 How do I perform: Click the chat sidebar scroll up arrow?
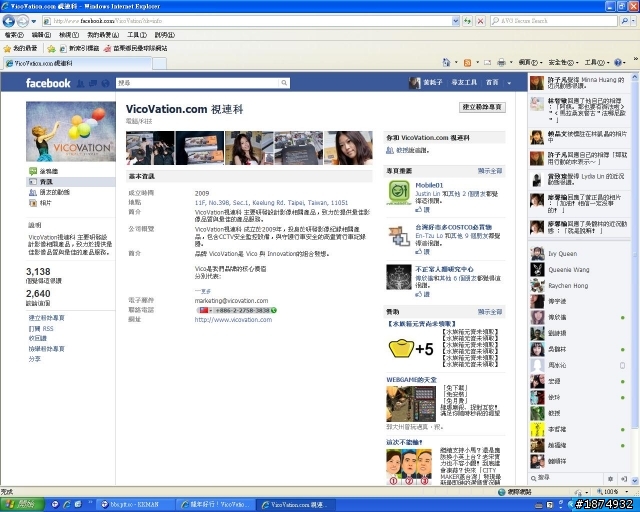pyautogui.click(x=635, y=76)
